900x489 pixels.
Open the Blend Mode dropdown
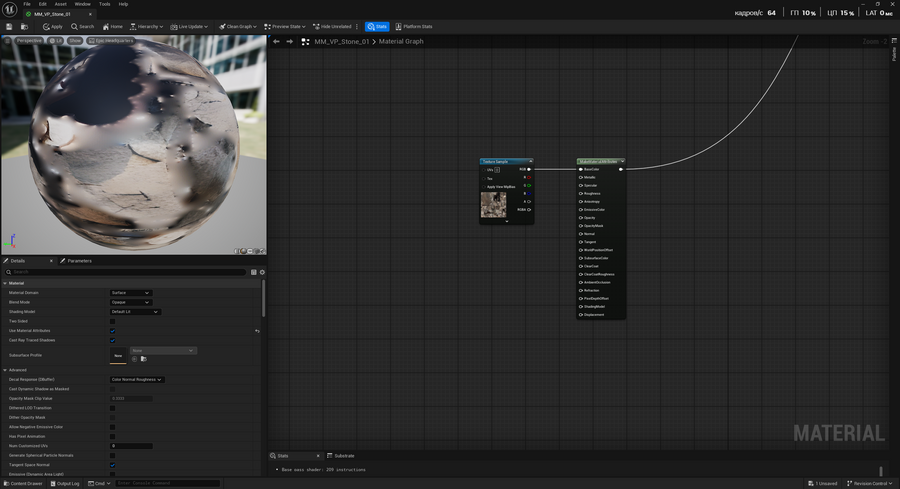(130, 302)
